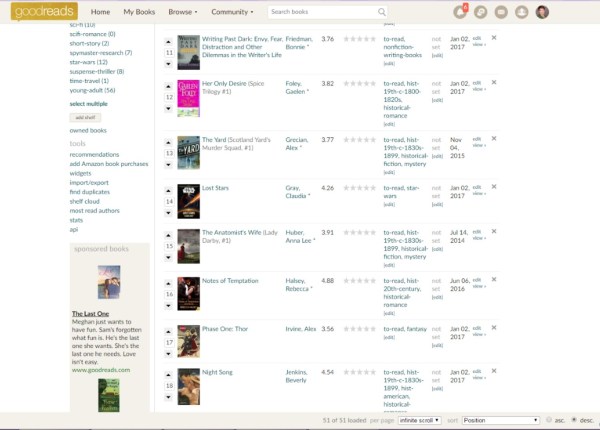The width and height of the screenshot is (600, 430).
Task: Select descending sort order radio
Action: 574,420
